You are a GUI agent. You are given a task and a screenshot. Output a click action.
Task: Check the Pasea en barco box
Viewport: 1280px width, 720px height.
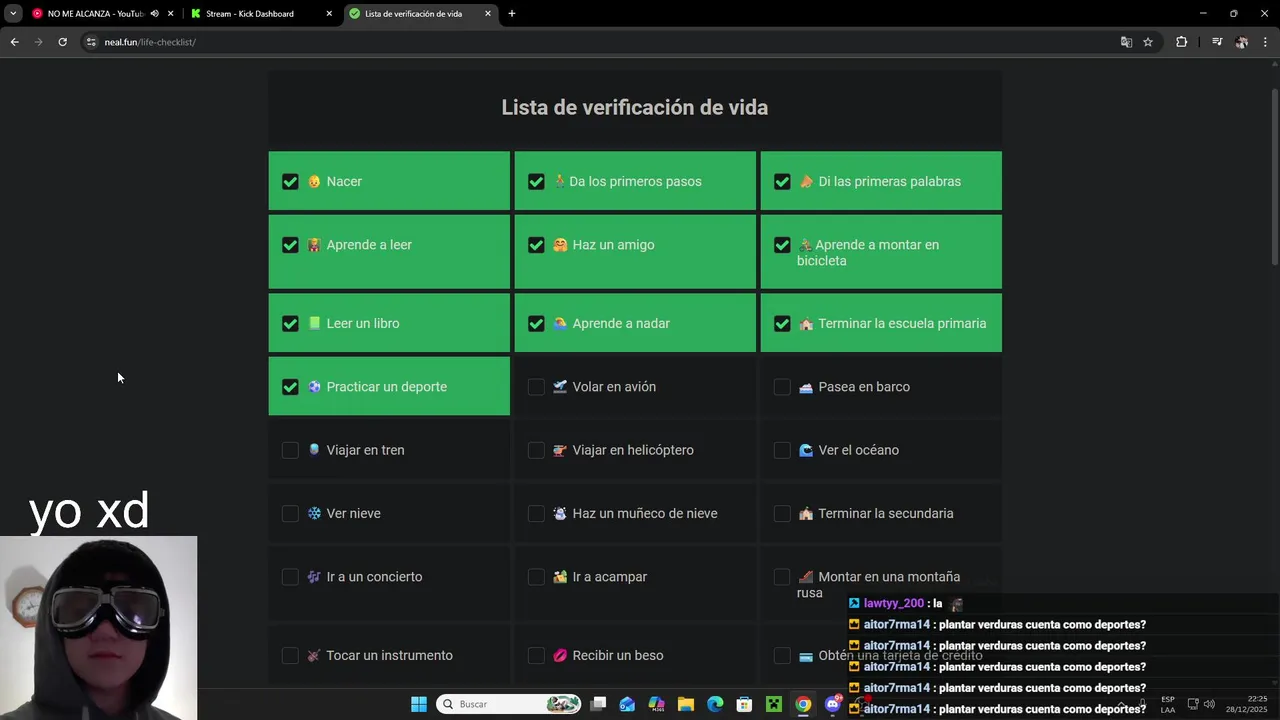(x=782, y=386)
